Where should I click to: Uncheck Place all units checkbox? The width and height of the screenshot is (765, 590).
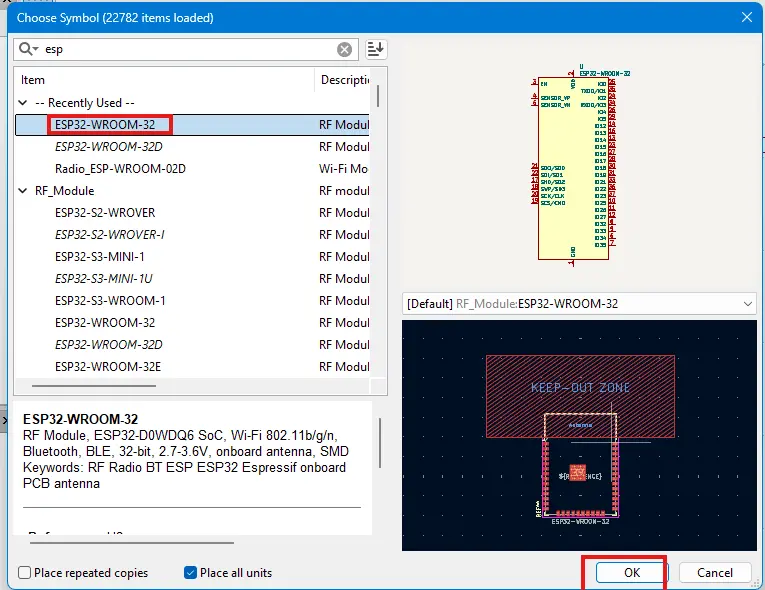(x=190, y=572)
